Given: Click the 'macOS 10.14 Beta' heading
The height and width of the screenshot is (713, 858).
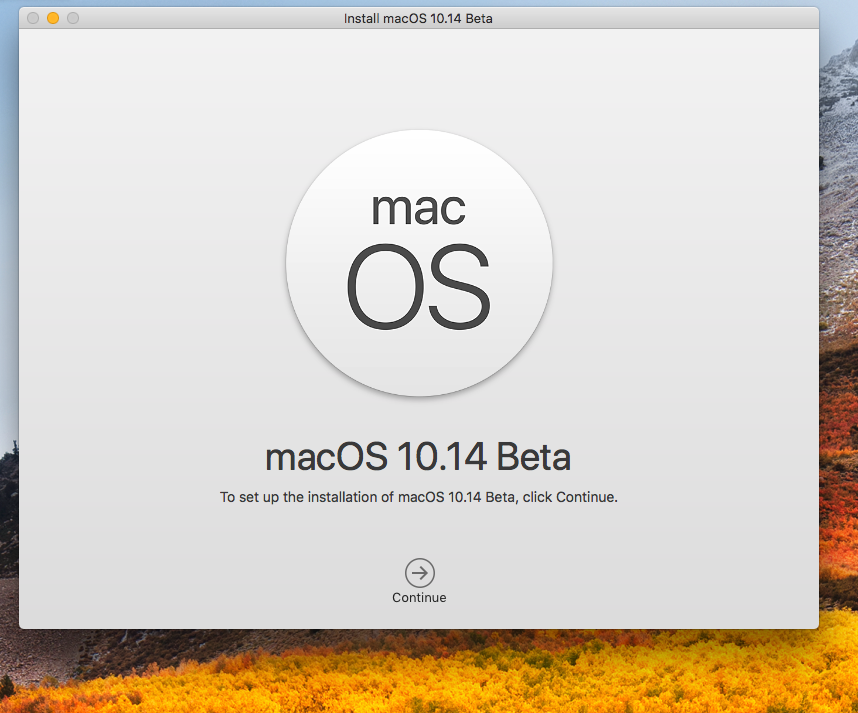Looking at the screenshot, I should tap(418, 457).
